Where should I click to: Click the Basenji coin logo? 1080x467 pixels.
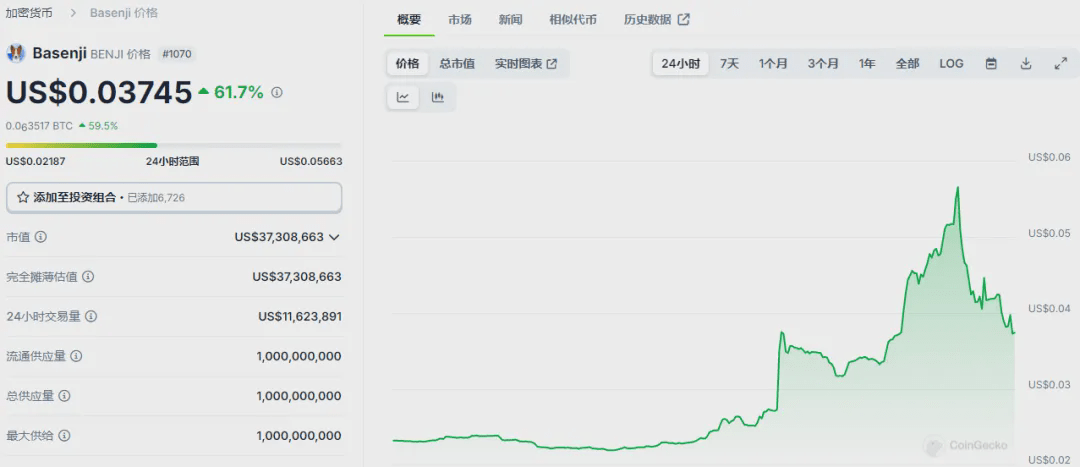click(x=16, y=53)
